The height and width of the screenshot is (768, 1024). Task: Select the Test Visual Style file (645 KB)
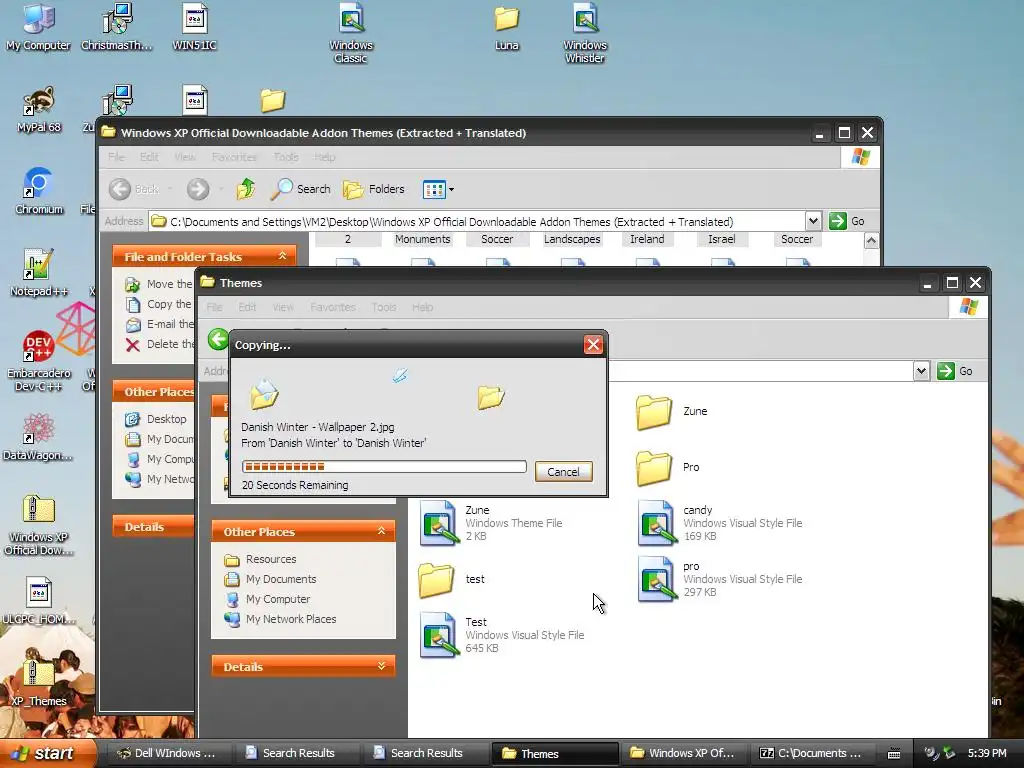(x=502, y=635)
